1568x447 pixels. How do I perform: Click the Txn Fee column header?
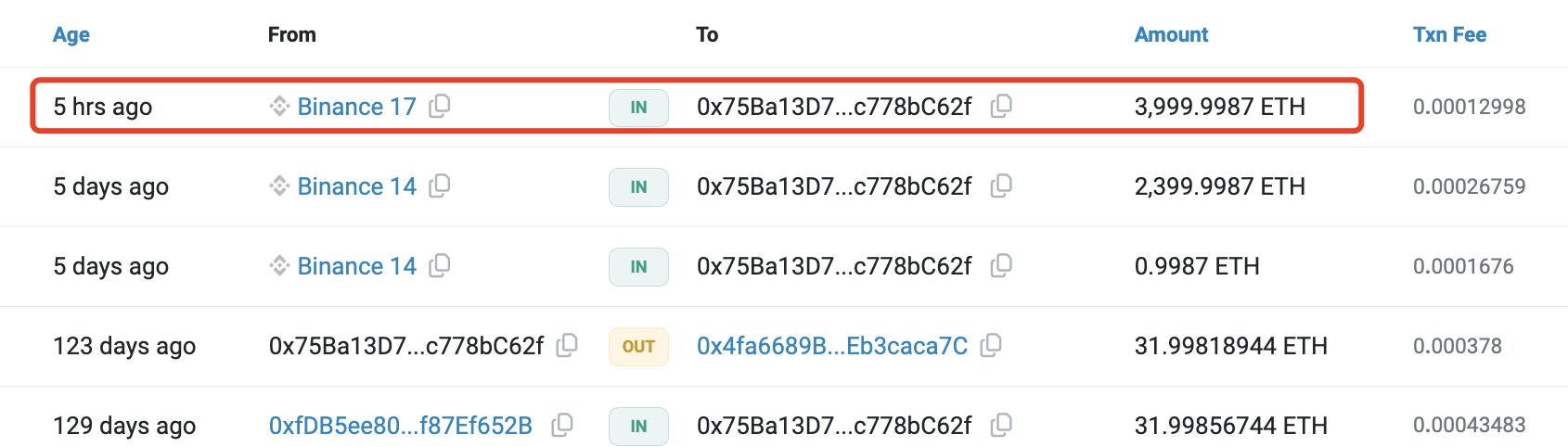pos(1449,35)
